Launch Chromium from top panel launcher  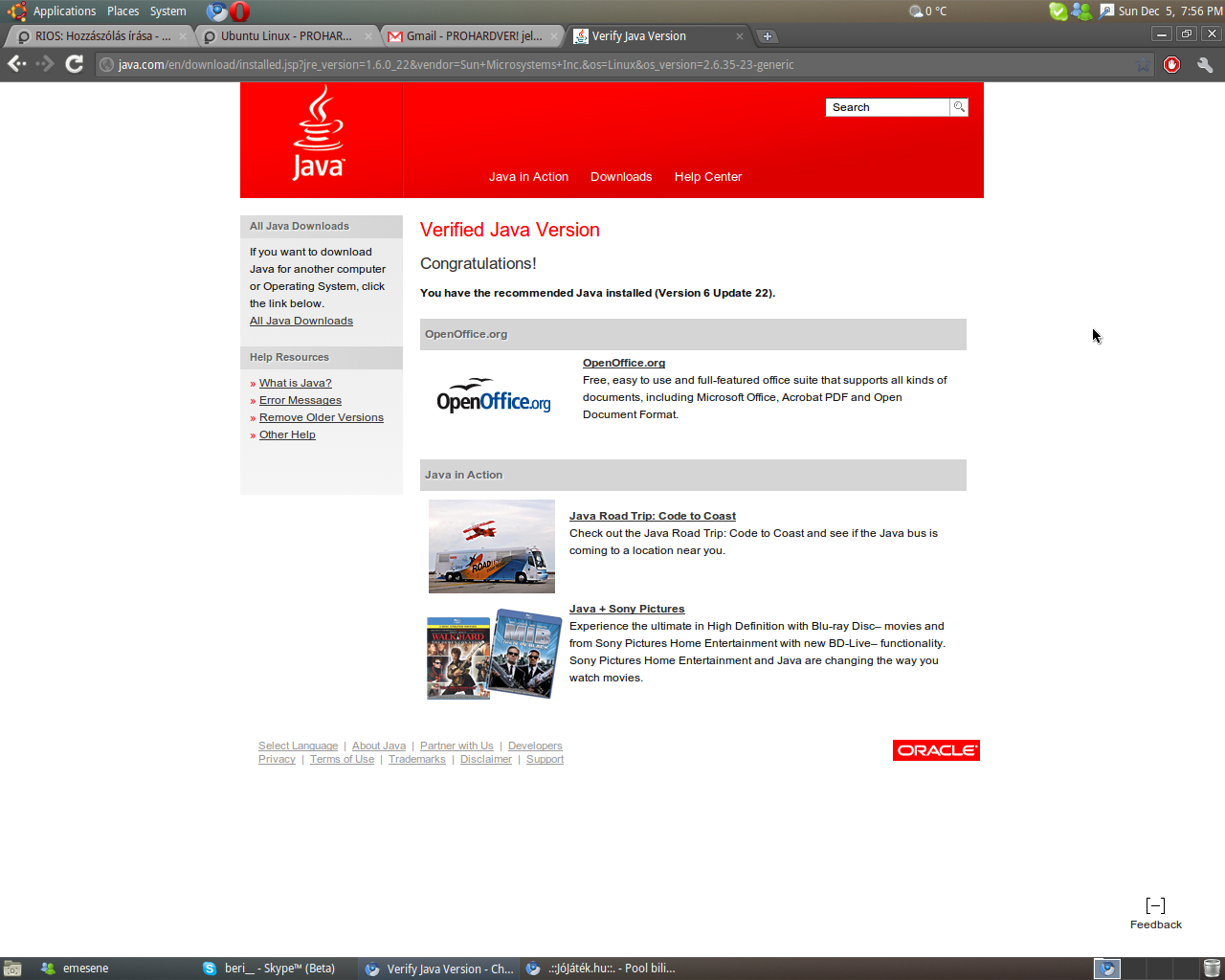[x=217, y=11]
